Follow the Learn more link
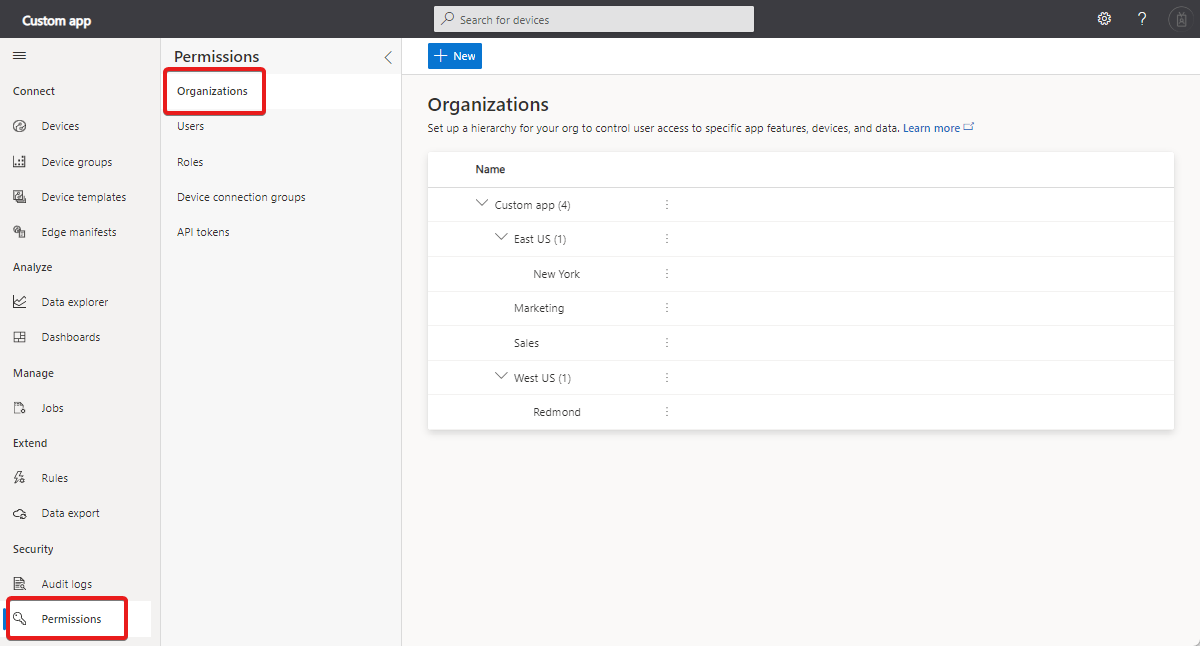 [931, 128]
